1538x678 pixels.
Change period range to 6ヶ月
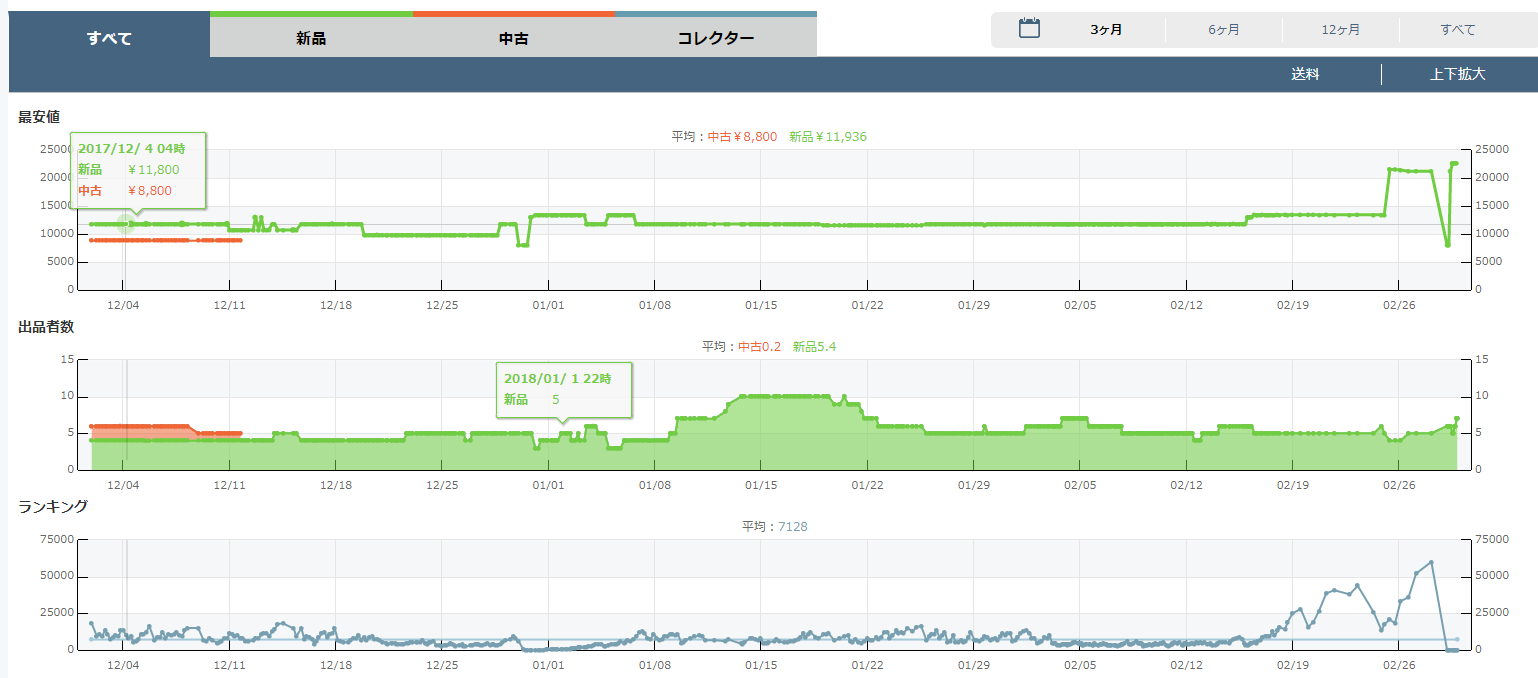tap(1223, 30)
